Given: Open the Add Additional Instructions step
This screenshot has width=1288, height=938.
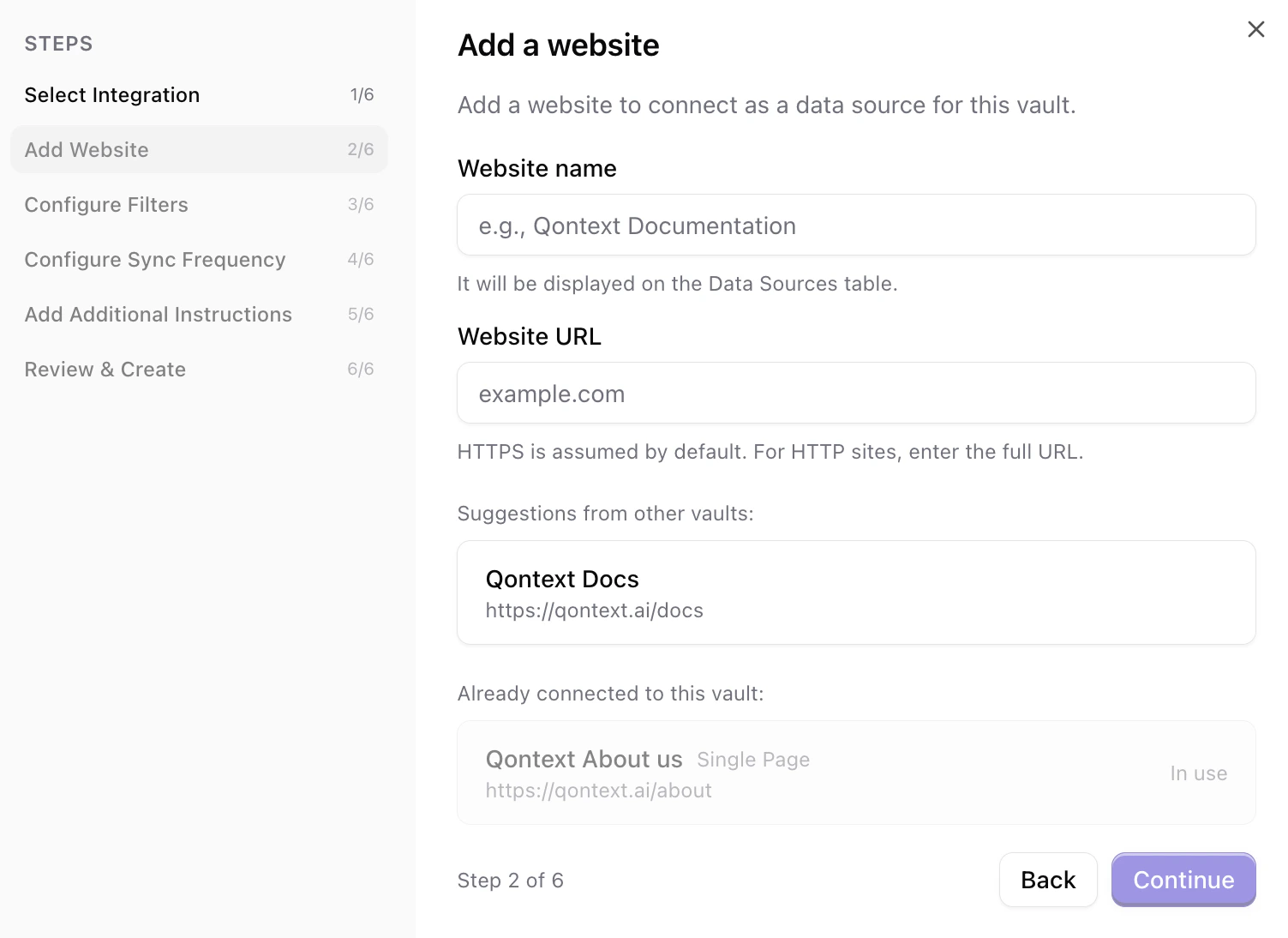Looking at the screenshot, I should point(158,314).
